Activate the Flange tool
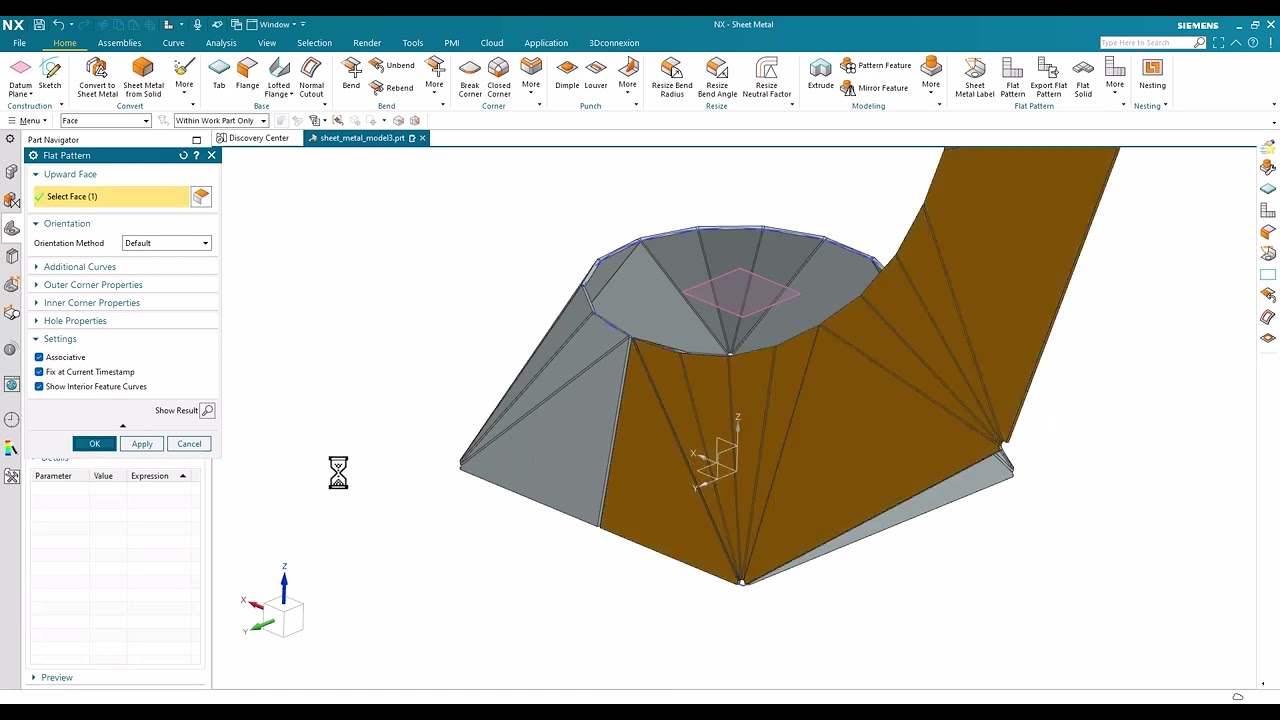The width and height of the screenshot is (1280, 720). (248, 73)
